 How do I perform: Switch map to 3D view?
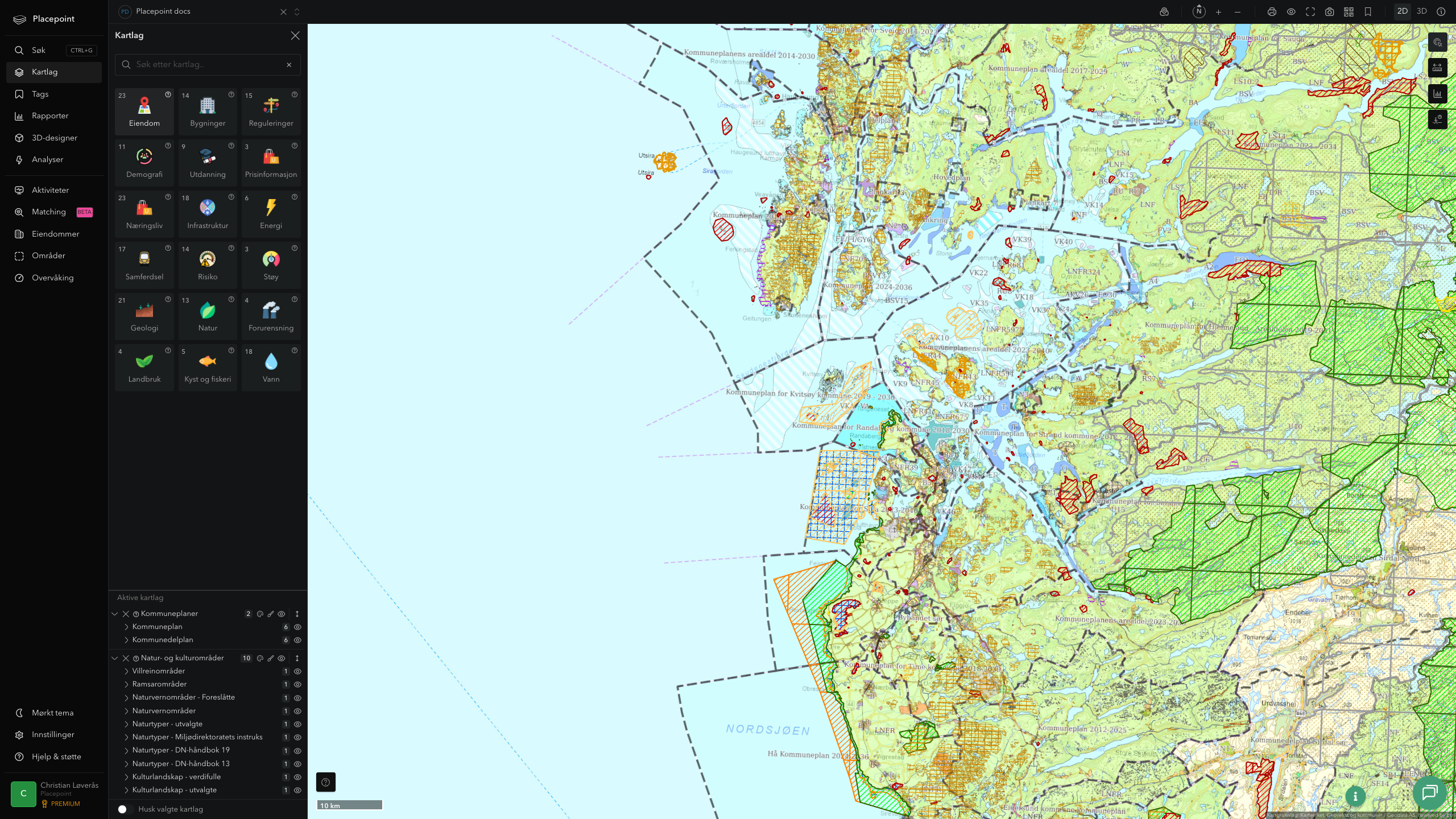click(x=1421, y=11)
